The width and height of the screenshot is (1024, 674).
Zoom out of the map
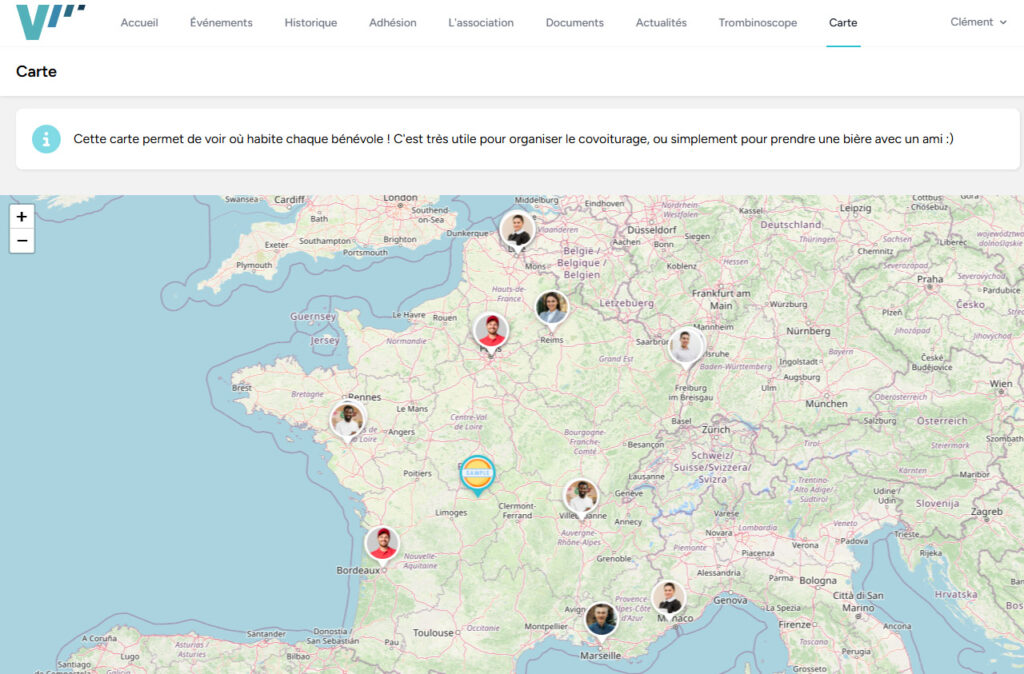tap(22, 241)
